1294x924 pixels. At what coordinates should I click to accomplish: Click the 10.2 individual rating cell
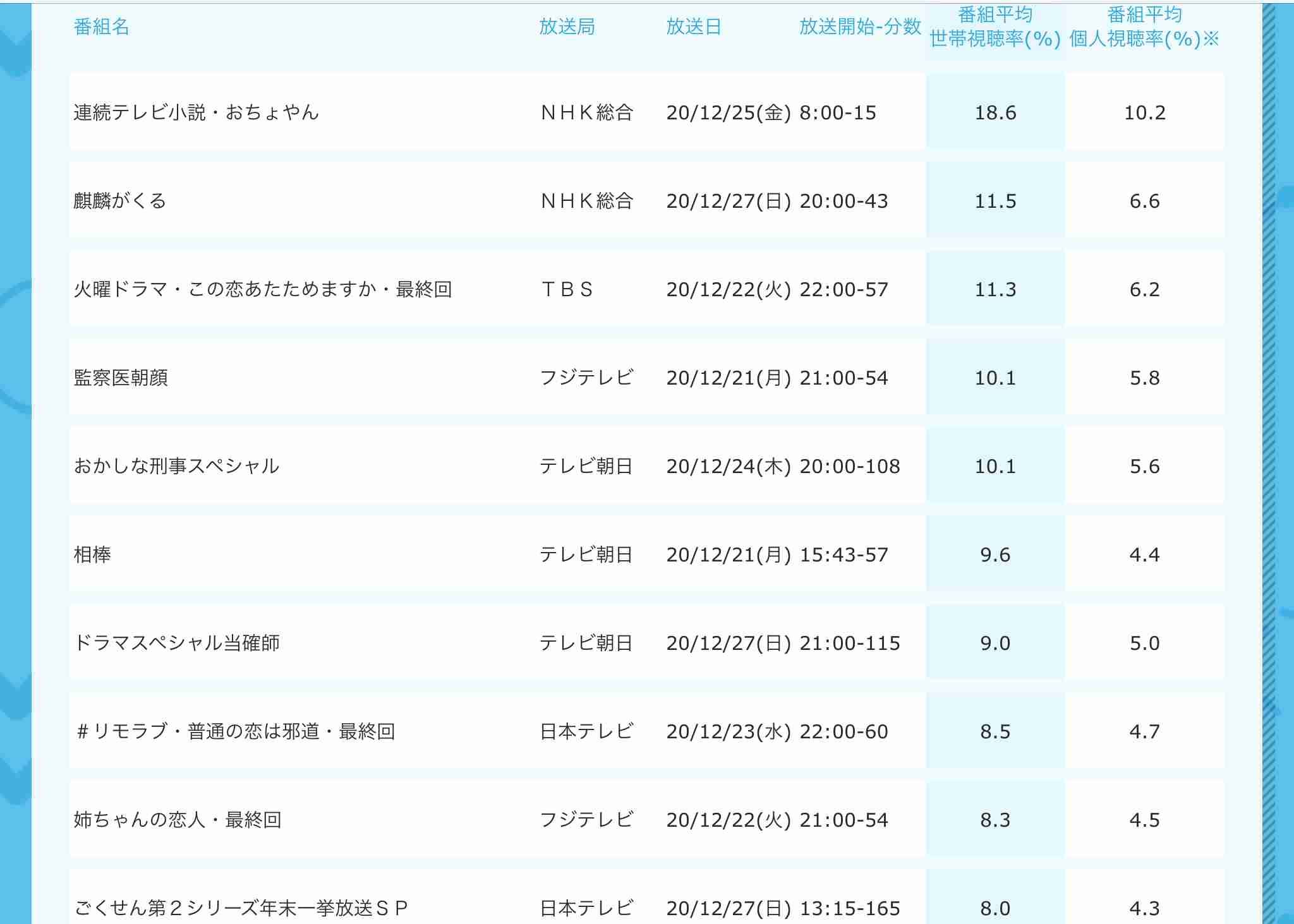click(1144, 112)
